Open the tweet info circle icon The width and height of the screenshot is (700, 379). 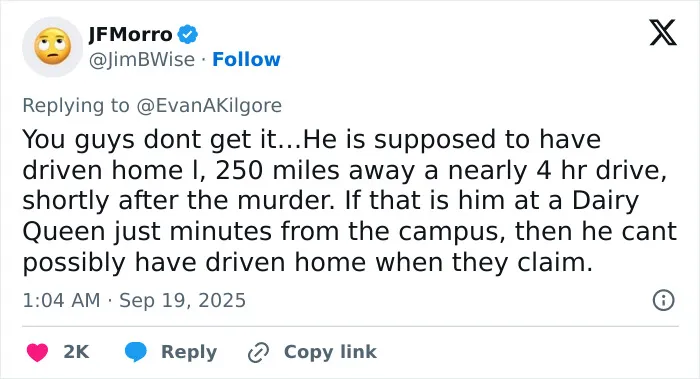point(663,300)
